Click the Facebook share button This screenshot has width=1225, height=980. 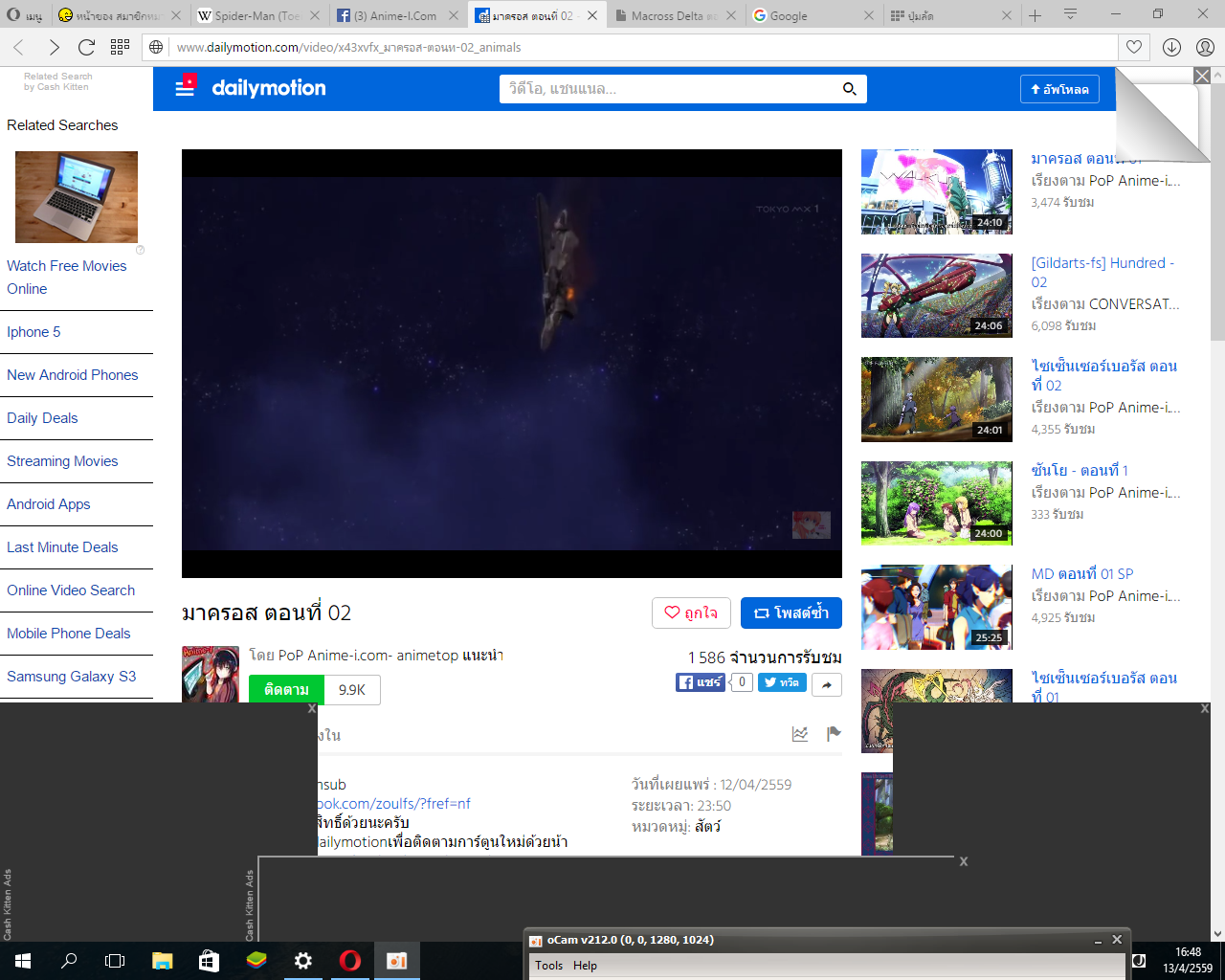point(702,682)
